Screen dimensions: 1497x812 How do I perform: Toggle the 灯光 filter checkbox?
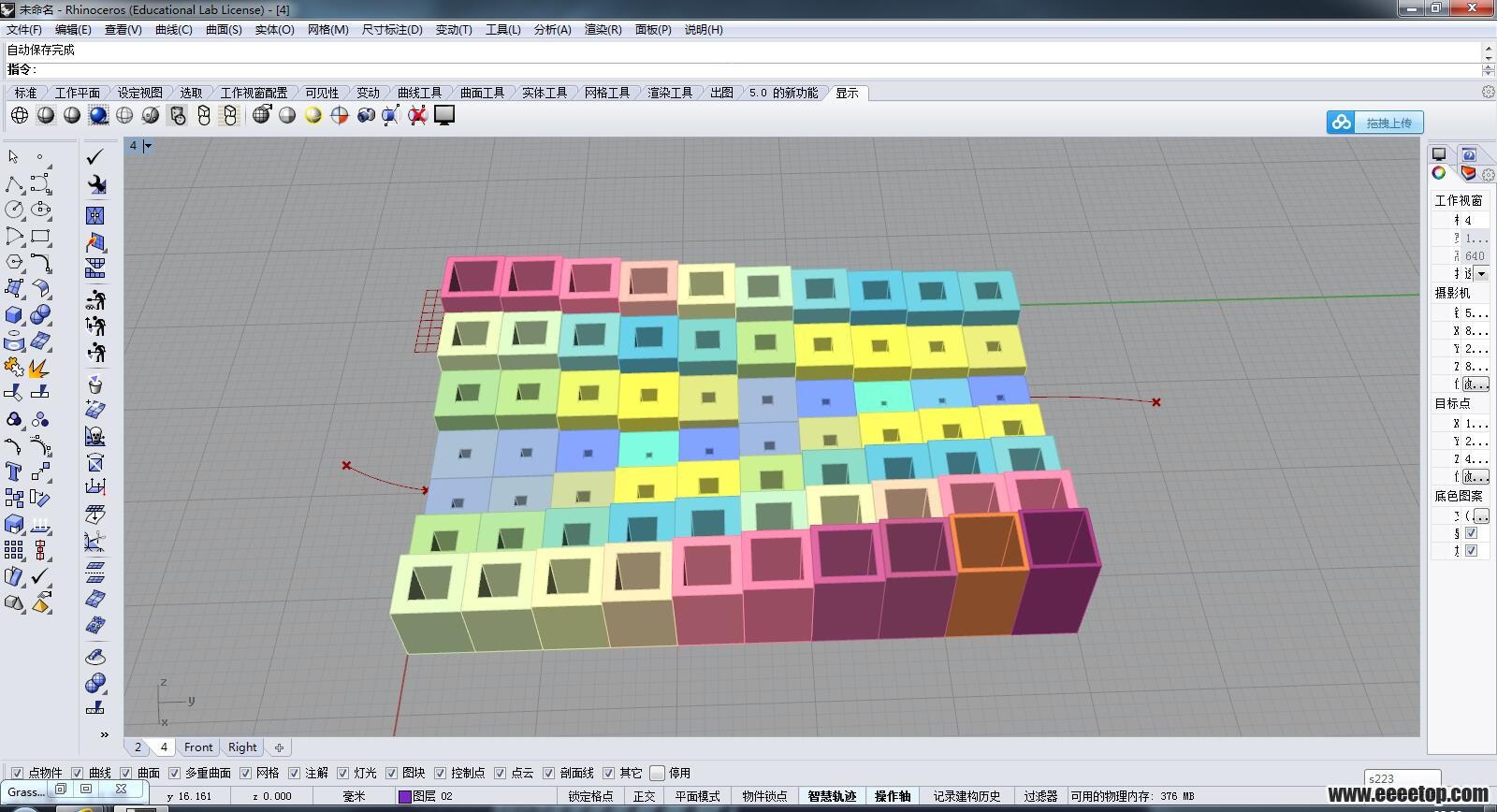[343, 773]
